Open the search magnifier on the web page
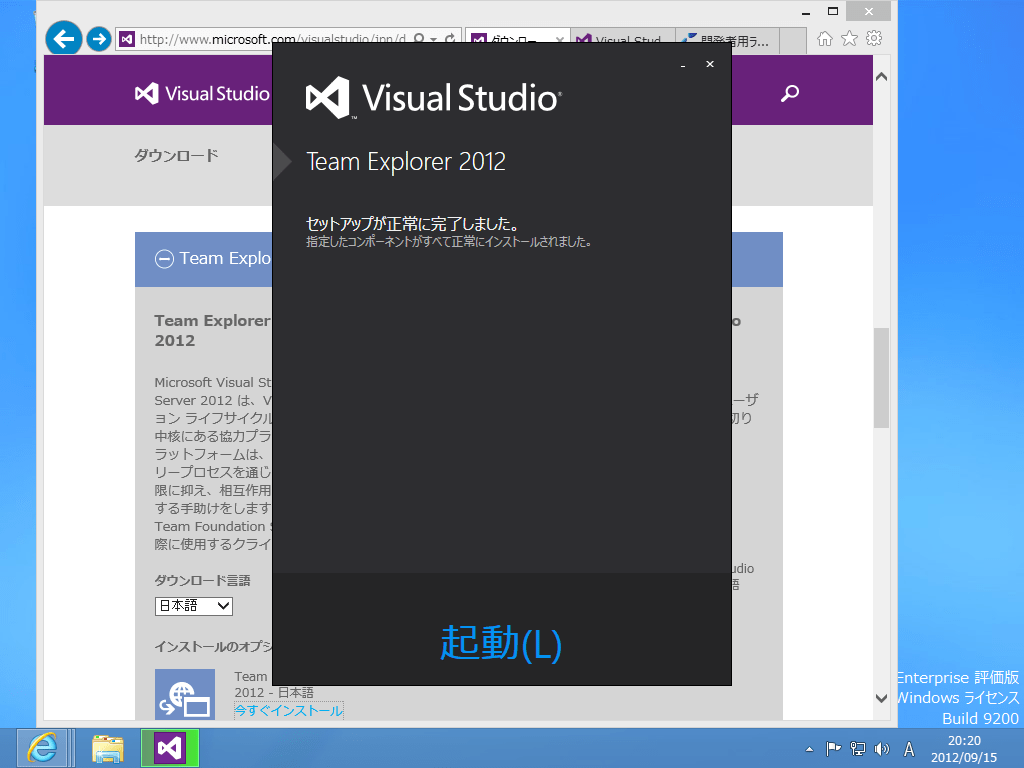This screenshot has height=768, width=1024. click(790, 93)
